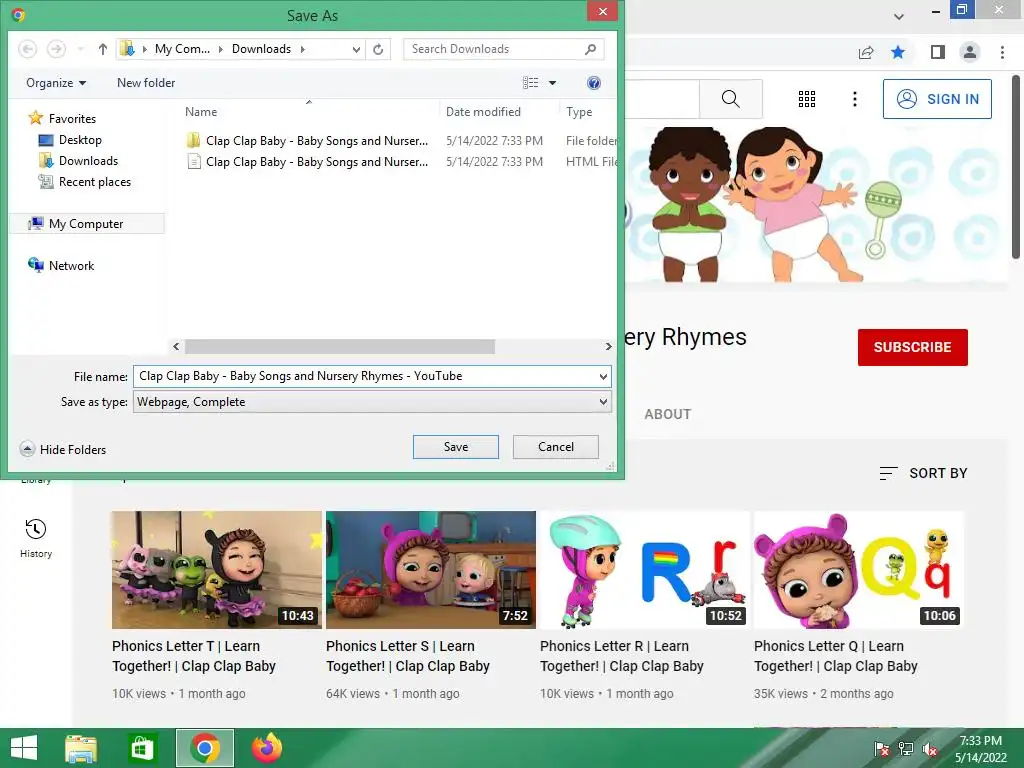Select the Clap Clap Baby HTML file row
Image resolution: width=1024 pixels, height=768 pixels.
tap(400, 161)
